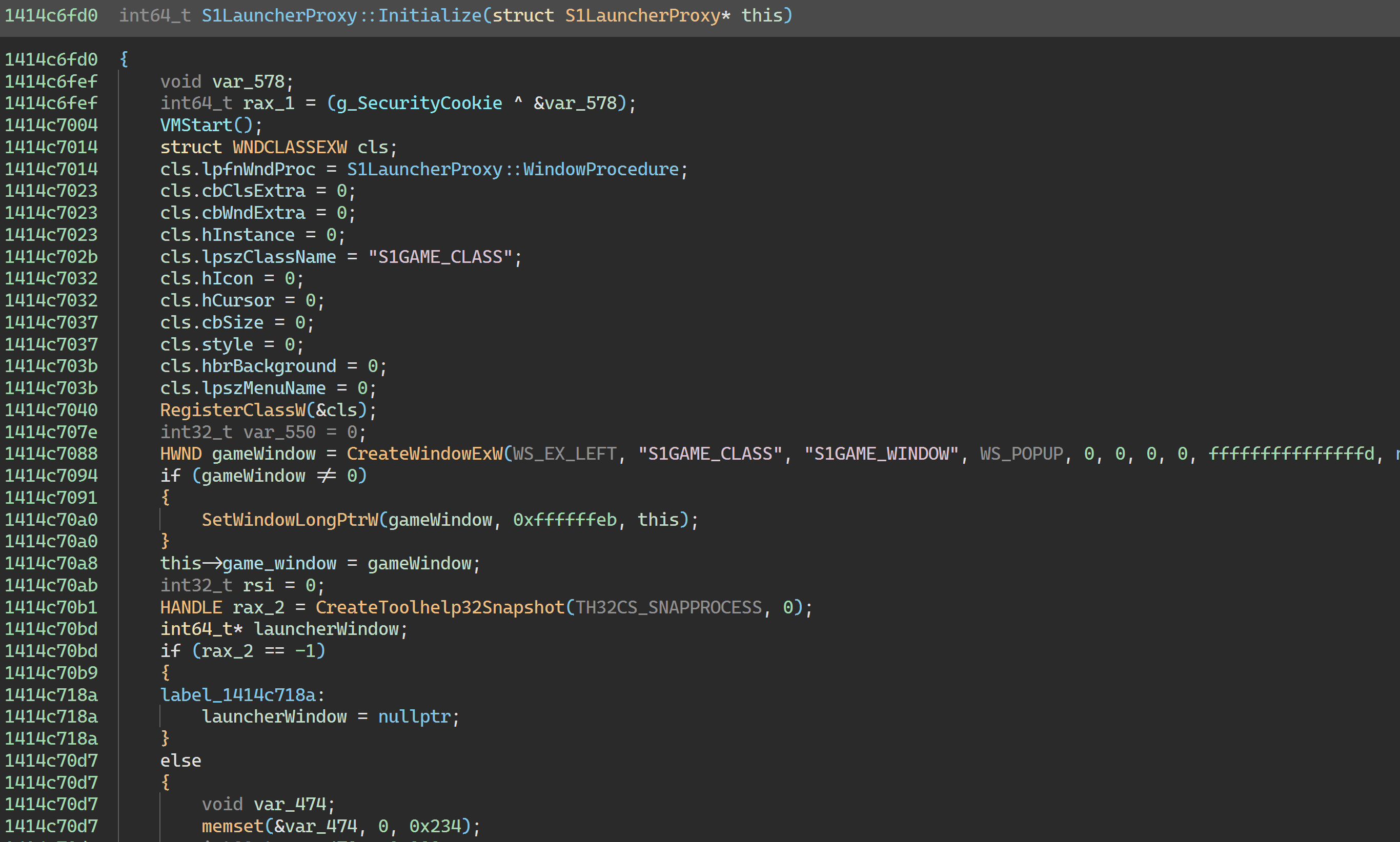Click the cls.lpszClassName field assignment
This screenshot has height=842, width=1400.
(x=248, y=257)
